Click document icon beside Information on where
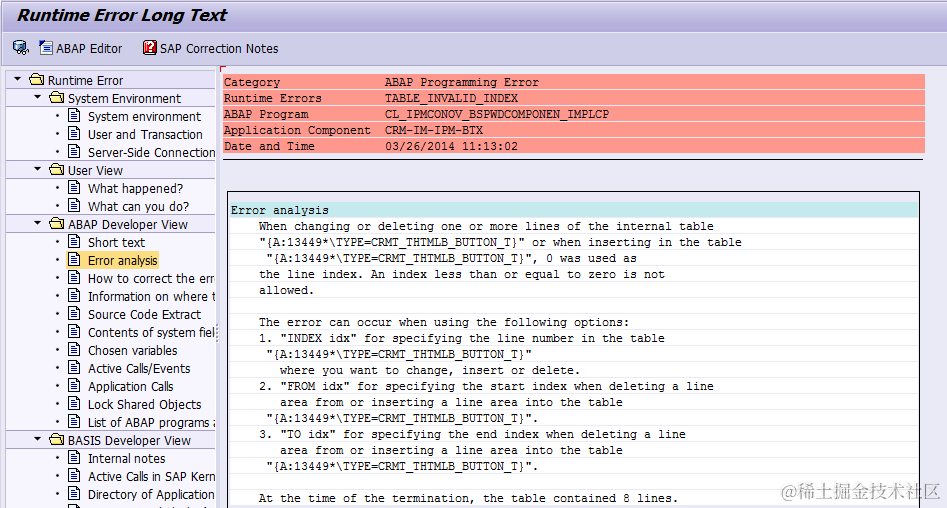 74,295
